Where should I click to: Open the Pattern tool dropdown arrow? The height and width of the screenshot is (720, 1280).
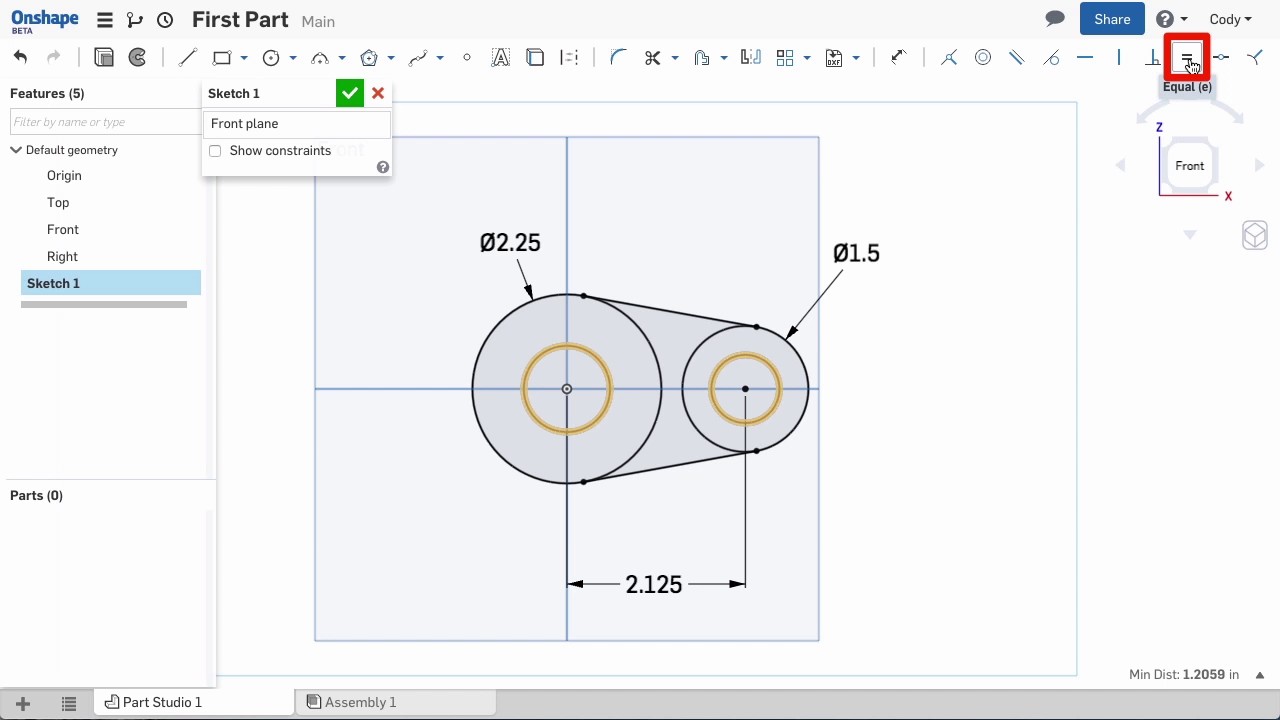point(807,58)
